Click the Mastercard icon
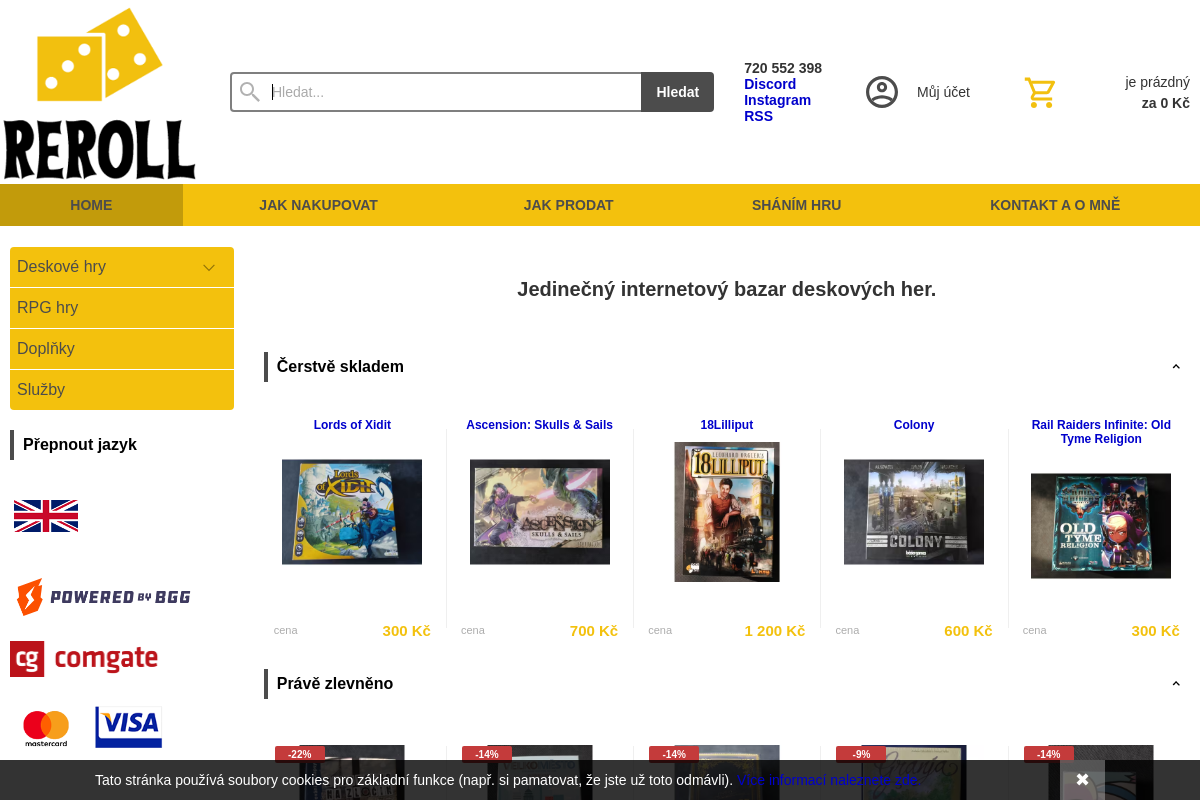 (x=46, y=729)
